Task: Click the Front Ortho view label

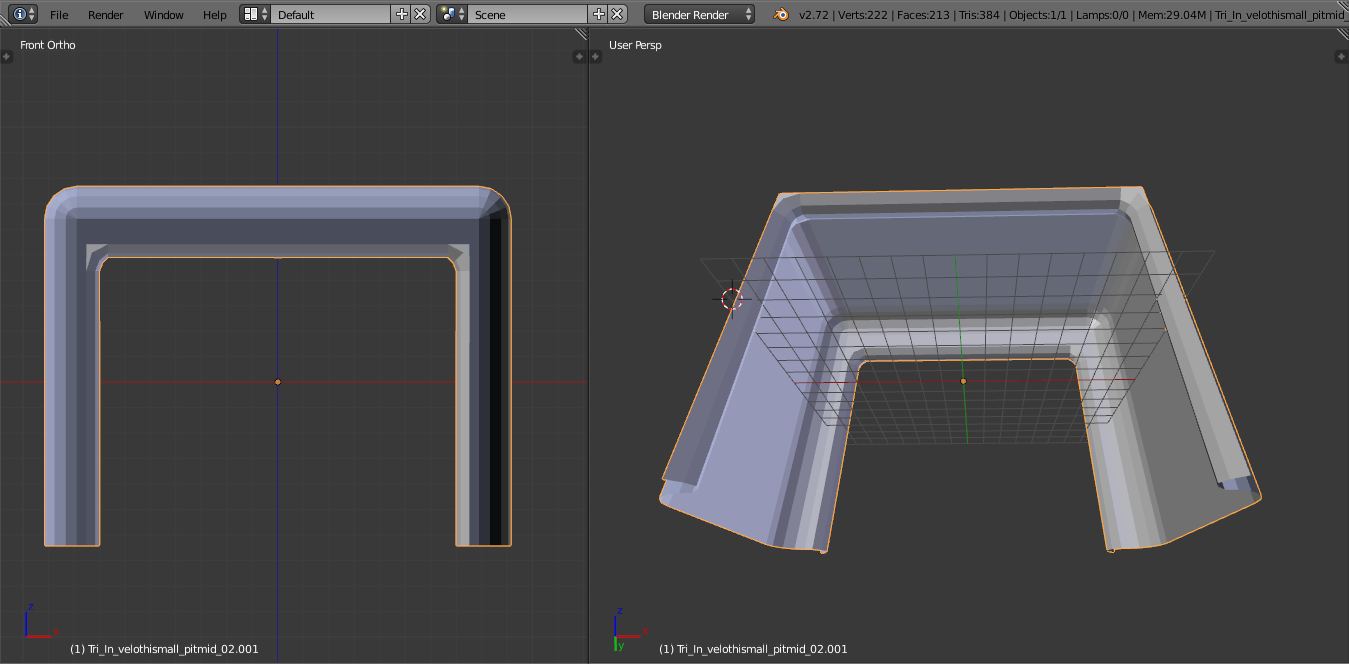Action: 48,45
